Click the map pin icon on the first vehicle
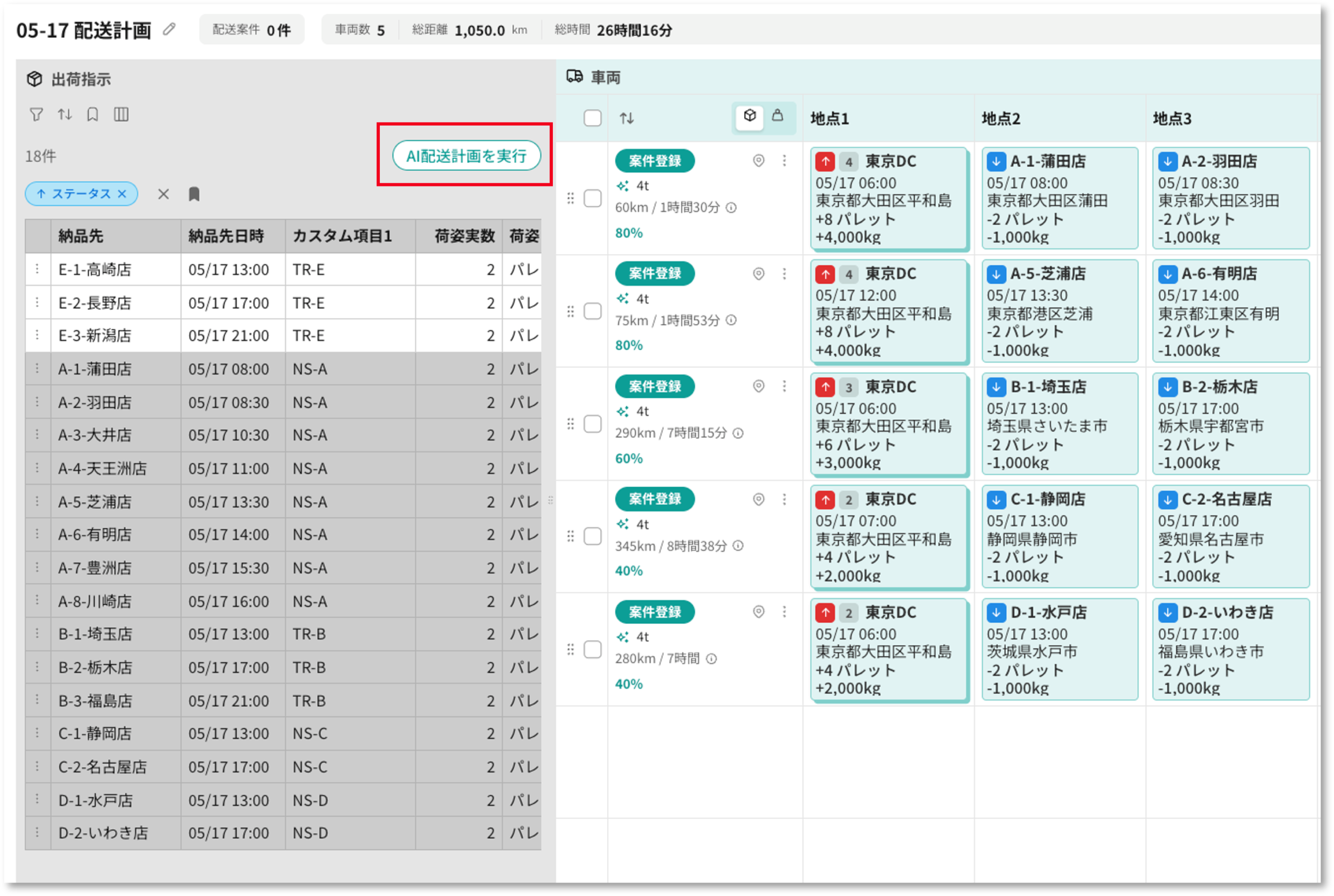This screenshot has width=1334, height=896. pyautogui.click(x=758, y=161)
